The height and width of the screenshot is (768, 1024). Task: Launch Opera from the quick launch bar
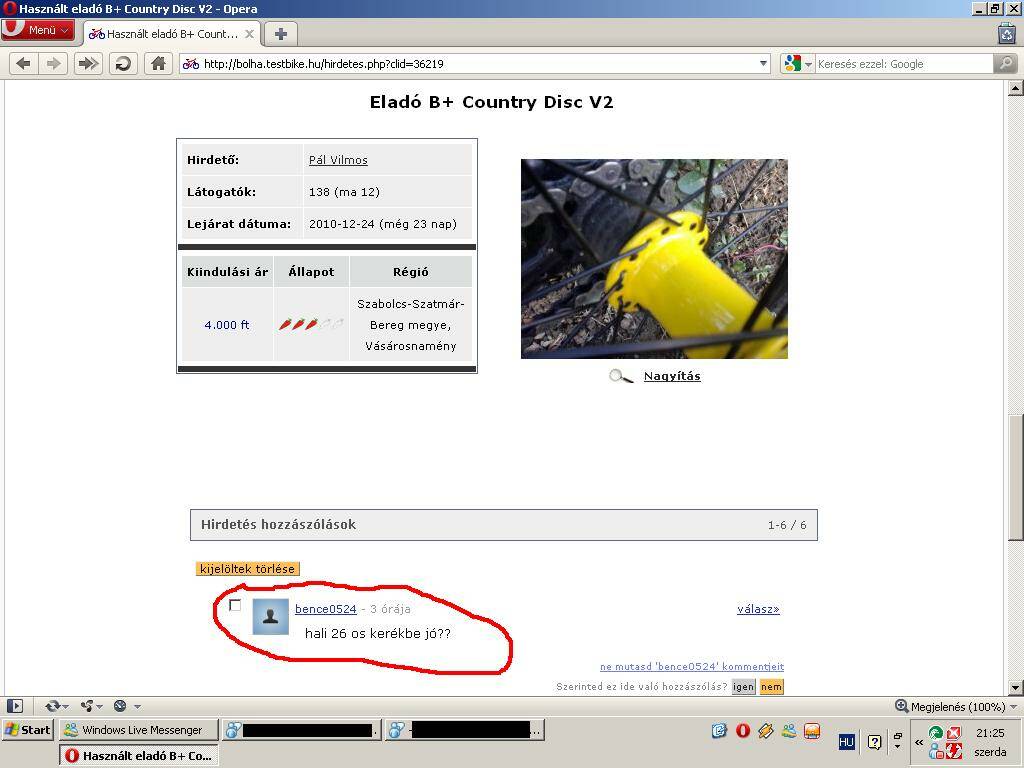click(743, 731)
